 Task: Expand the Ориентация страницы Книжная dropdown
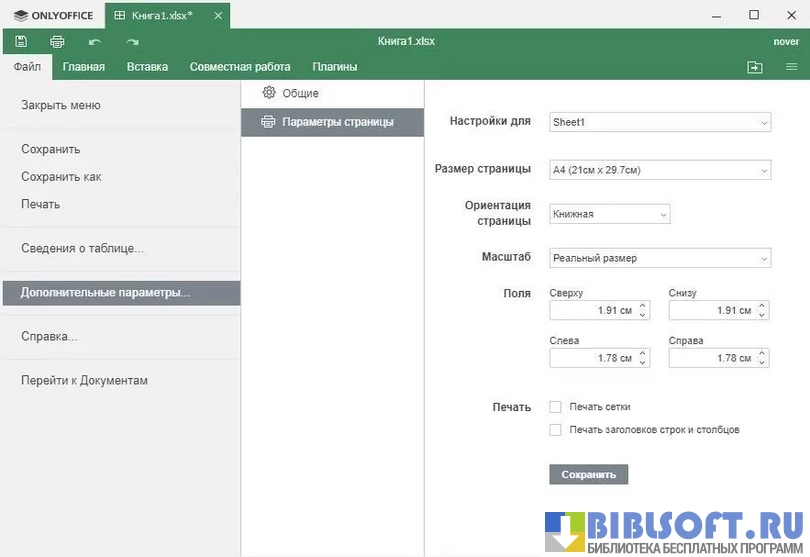pos(609,214)
